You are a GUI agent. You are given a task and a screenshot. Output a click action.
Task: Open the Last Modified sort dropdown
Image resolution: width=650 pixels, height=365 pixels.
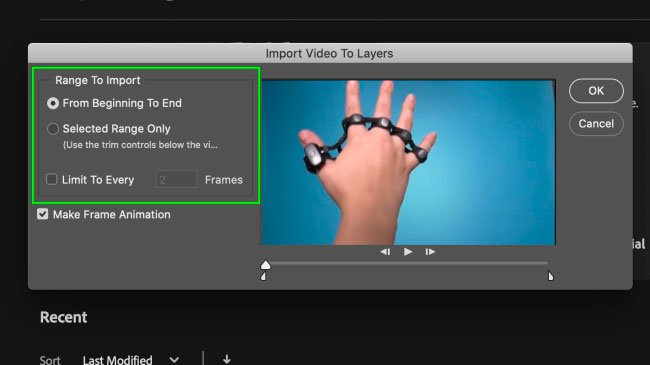(x=131, y=360)
